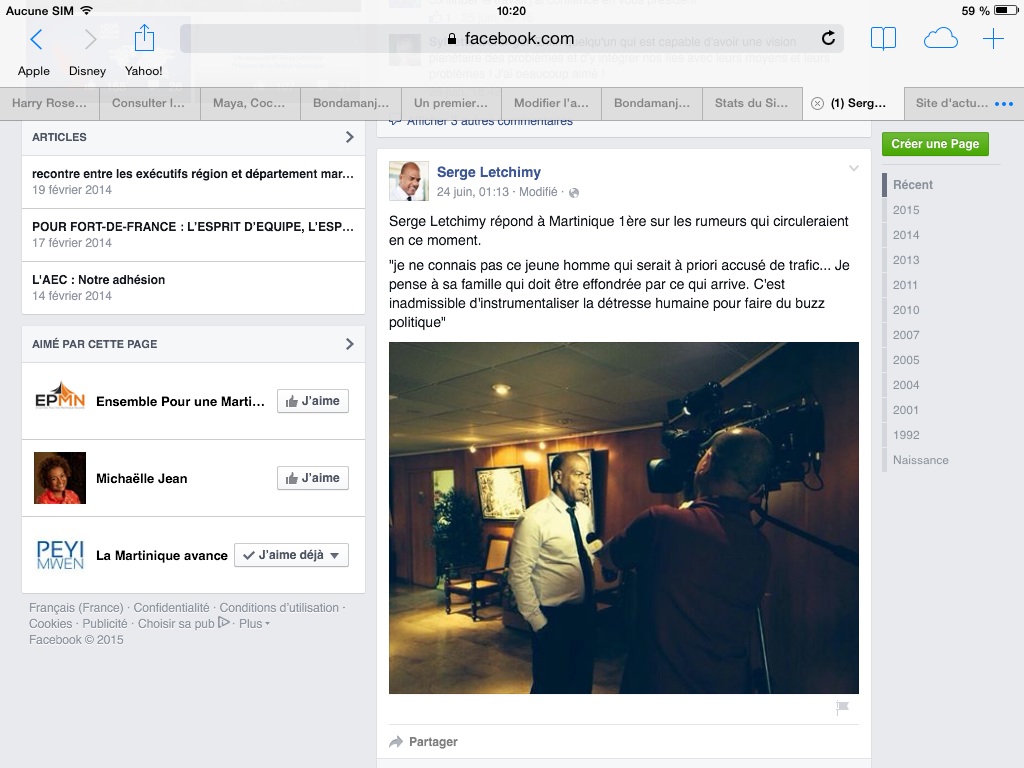Click the Créer une Page button

pyautogui.click(x=935, y=144)
